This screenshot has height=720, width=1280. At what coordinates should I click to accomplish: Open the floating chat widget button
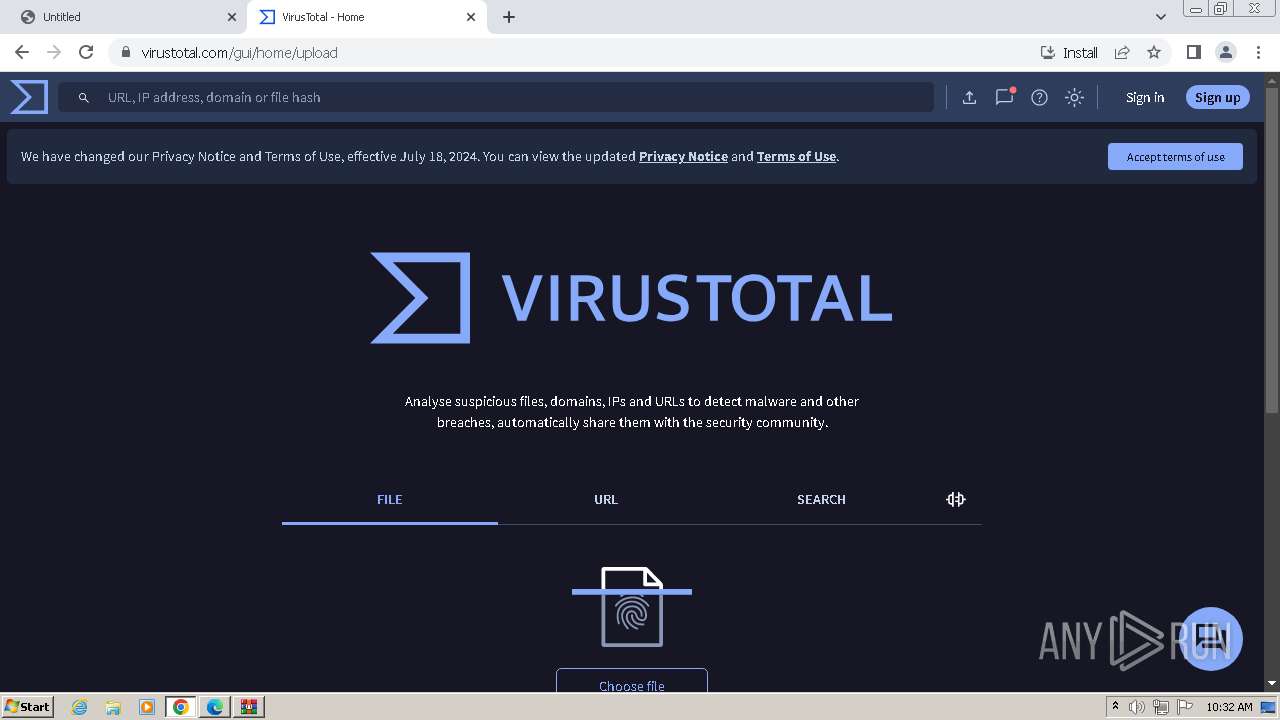[1211, 638]
